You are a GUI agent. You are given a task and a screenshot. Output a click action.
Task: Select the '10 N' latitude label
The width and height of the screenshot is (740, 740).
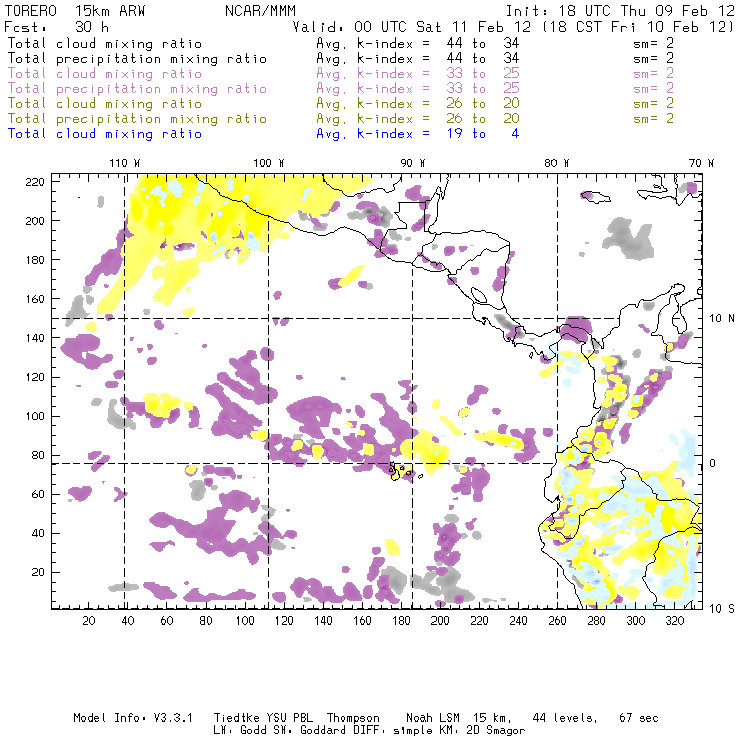point(722,319)
